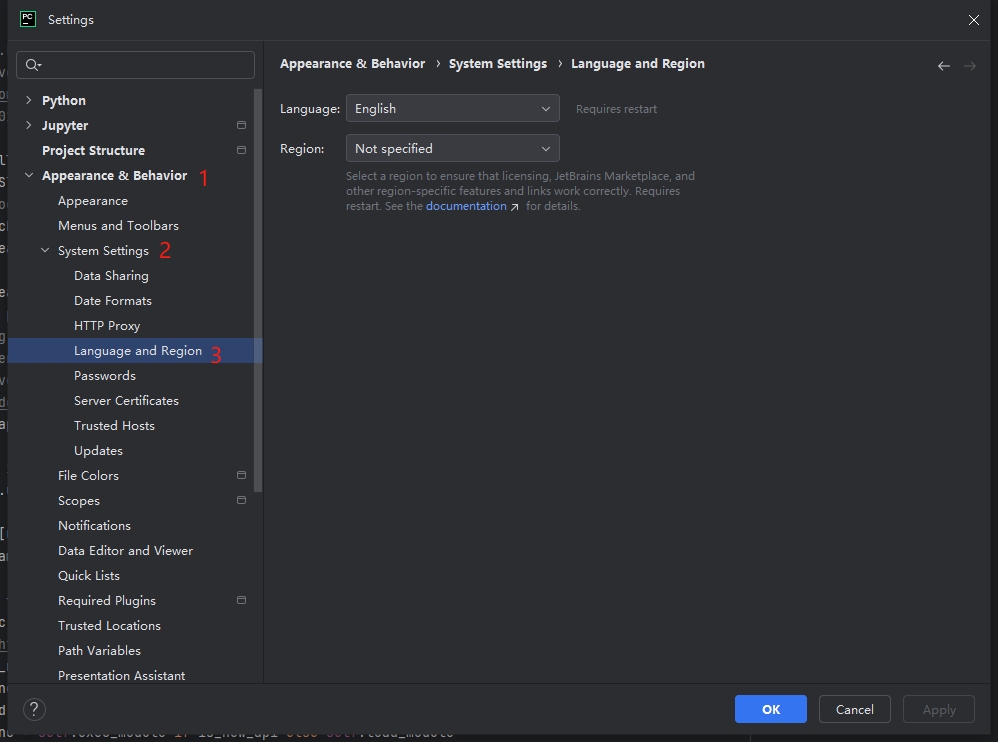998x742 pixels.
Task: Open the Language dropdown
Action: (453, 108)
